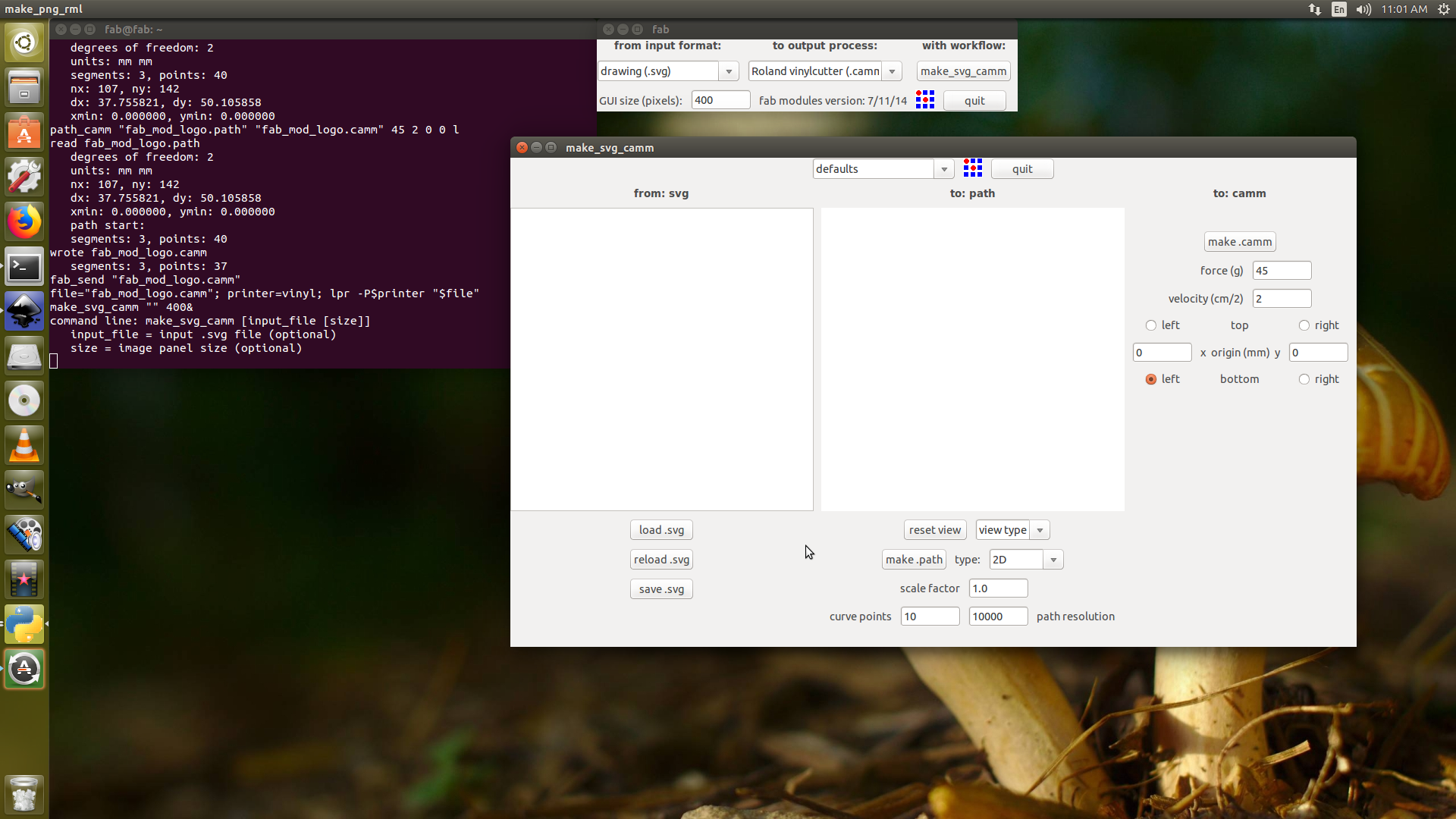Open Ubuntu Software Center icon
This screenshot has height=819, width=1456.
[x=24, y=133]
